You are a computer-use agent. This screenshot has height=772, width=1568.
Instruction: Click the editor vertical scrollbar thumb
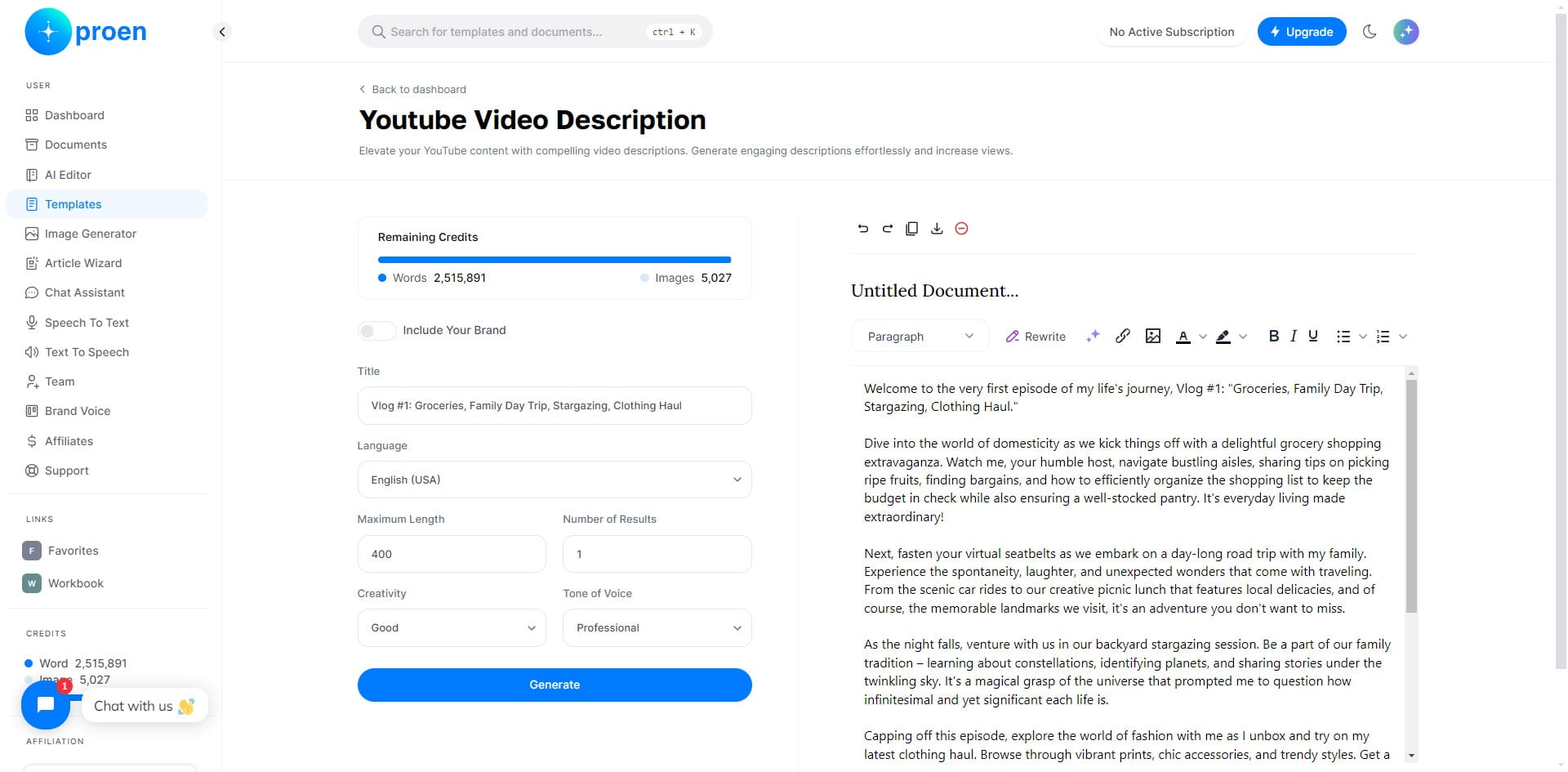coord(1411,496)
